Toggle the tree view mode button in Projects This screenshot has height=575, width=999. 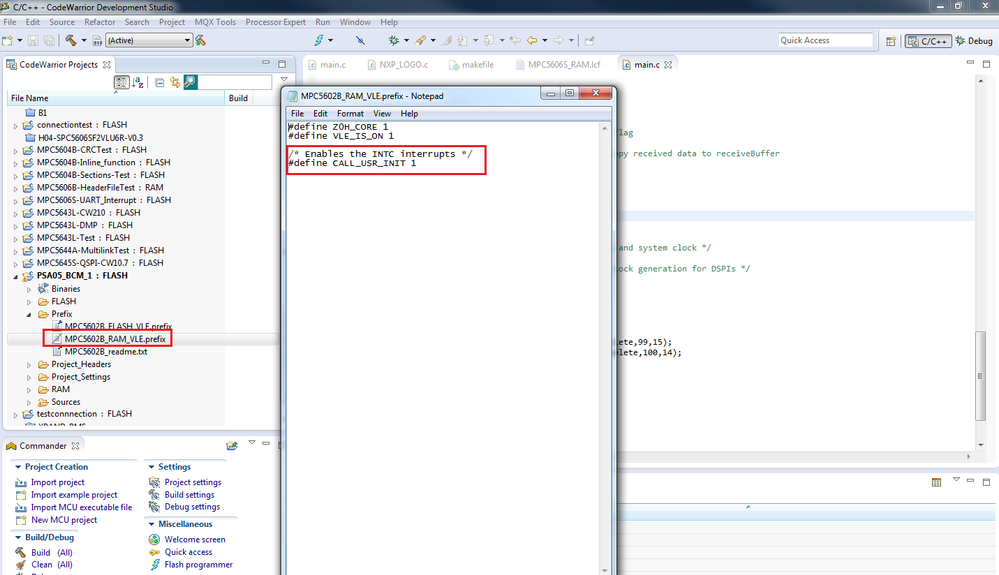pos(121,82)
